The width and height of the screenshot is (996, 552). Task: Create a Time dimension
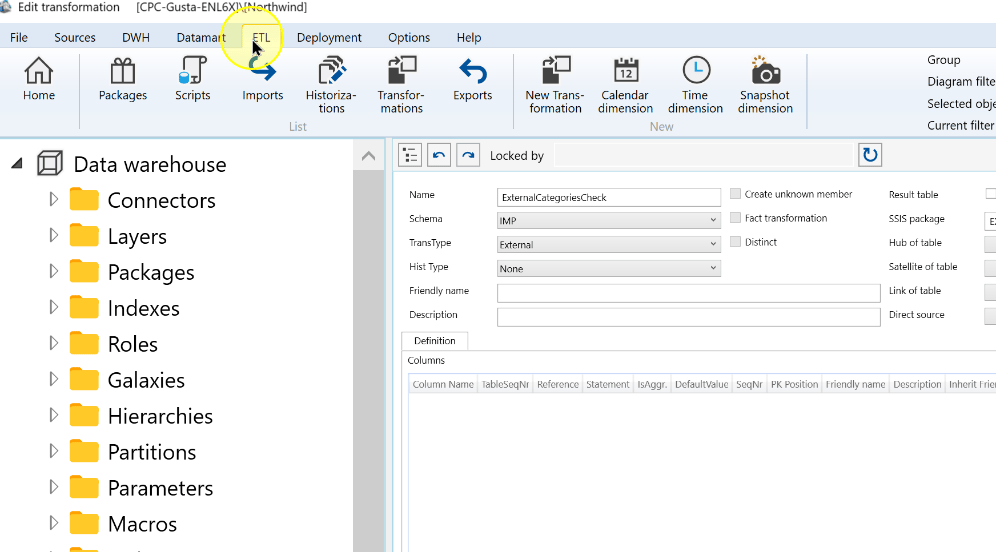coord(696,85)
